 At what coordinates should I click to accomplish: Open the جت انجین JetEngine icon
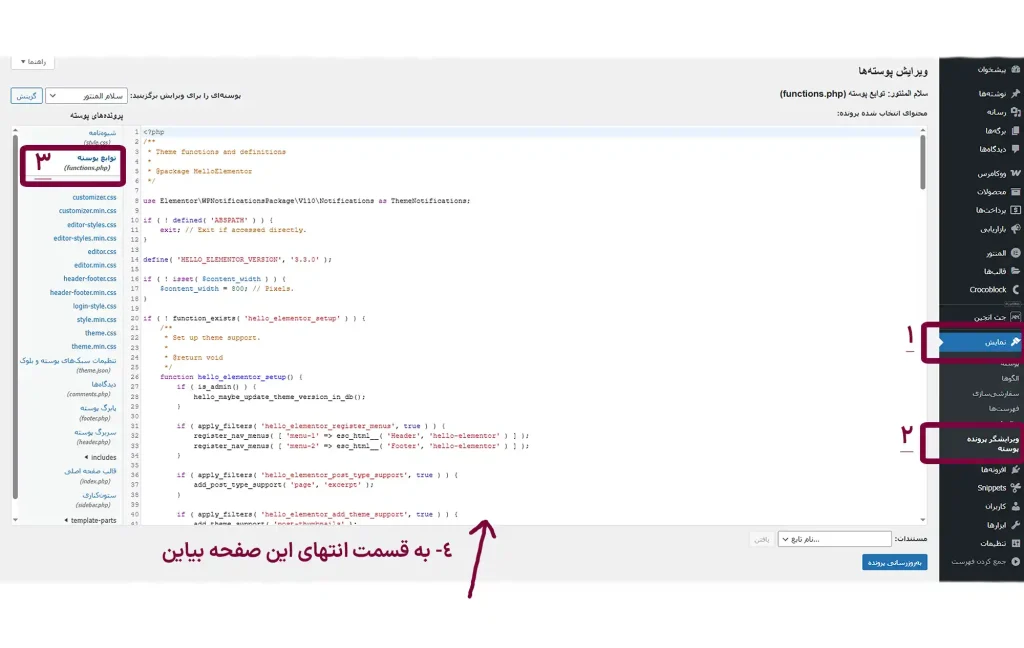coord(1016,317)
